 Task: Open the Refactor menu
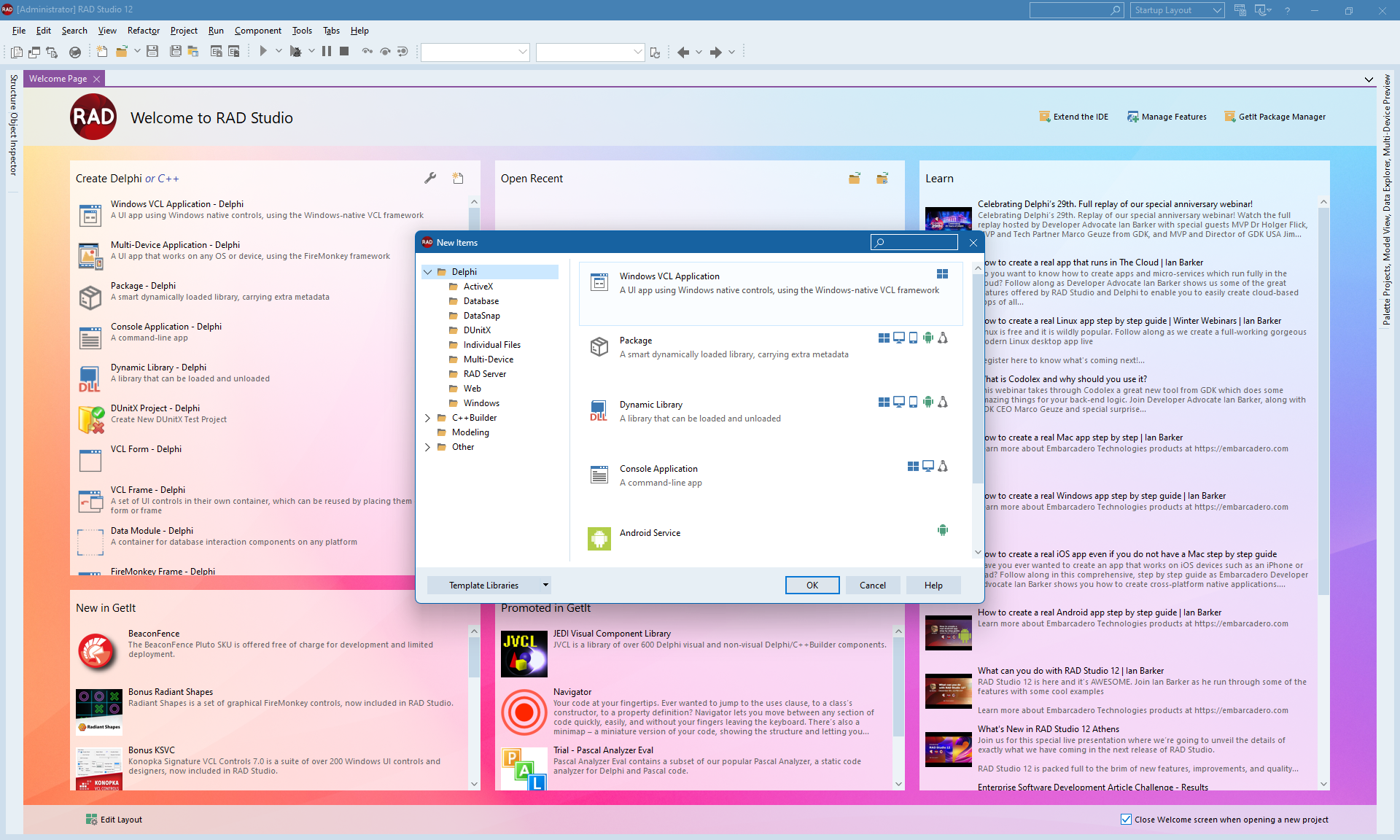pyautogui.click(x=143, y=31)
